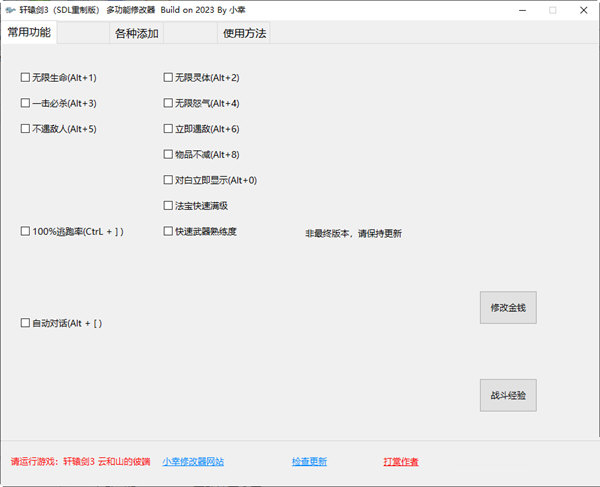Screen dimensions: 600x487
Task: Click 检查更新 link
Action: (309, 462)
